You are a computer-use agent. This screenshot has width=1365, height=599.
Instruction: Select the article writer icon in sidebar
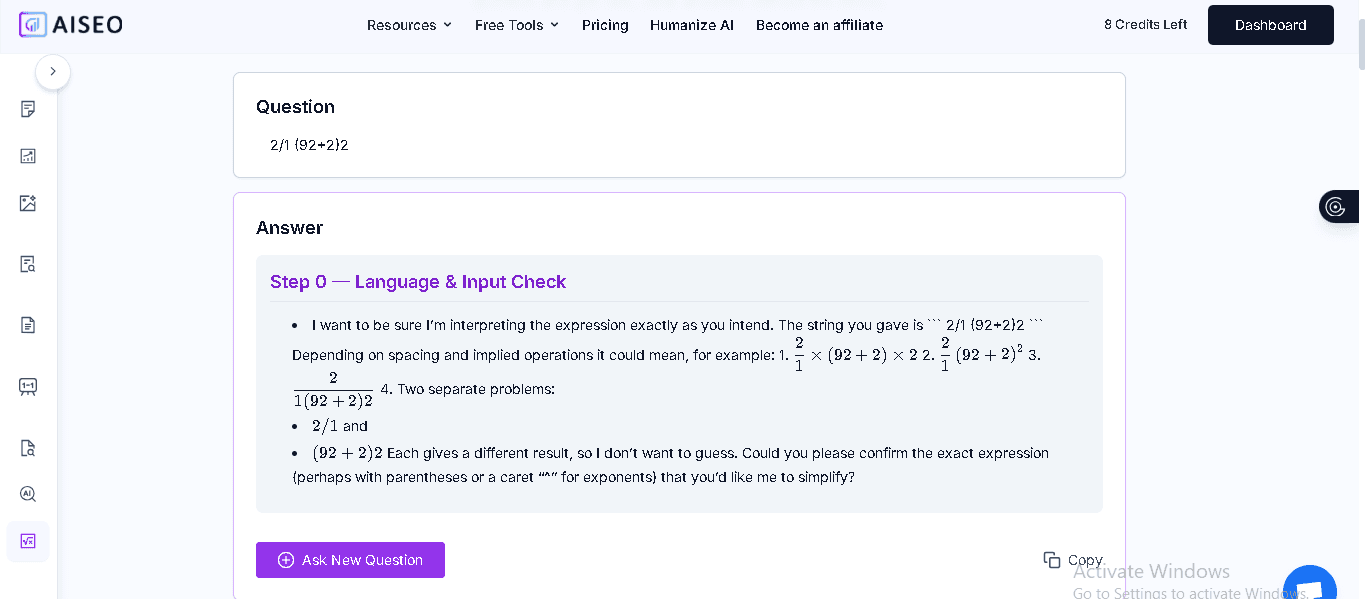coord(28,324)
